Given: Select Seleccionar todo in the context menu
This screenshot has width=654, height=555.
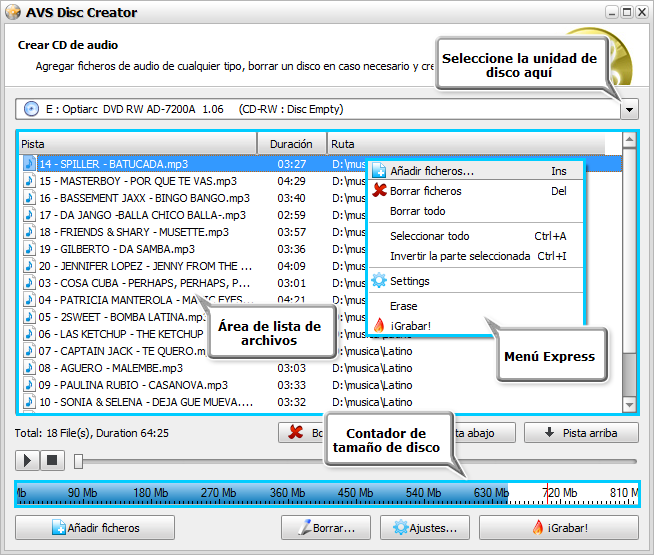Looking at the screenshot, I should pos(476,236).
